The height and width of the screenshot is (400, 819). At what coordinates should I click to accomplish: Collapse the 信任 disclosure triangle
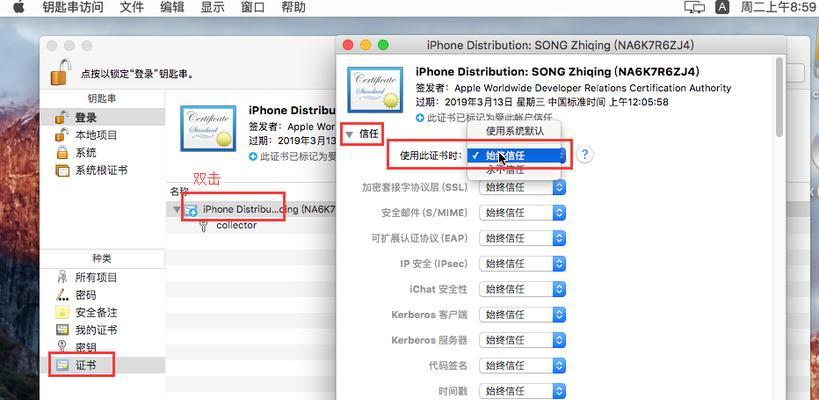(349, 135)
